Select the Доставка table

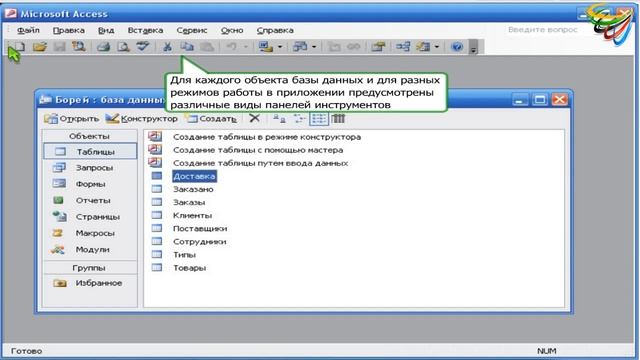point(194,176)
